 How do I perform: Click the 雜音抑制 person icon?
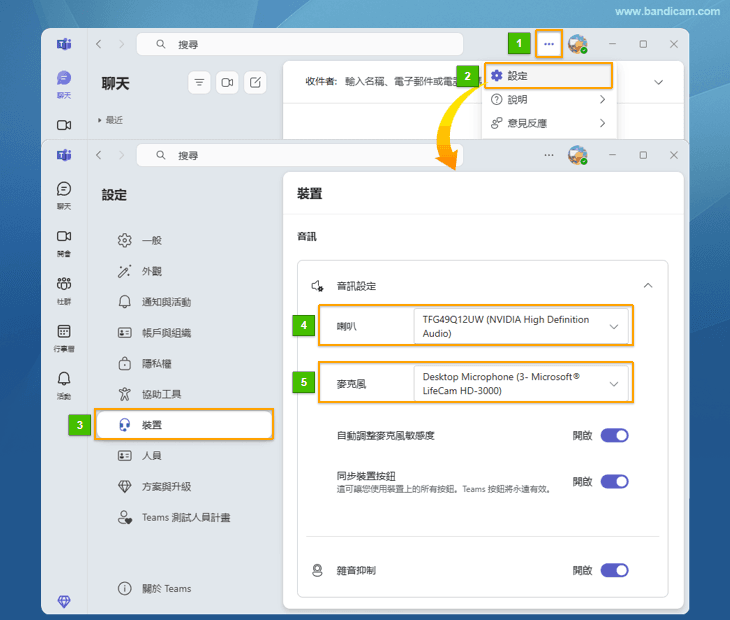coord(318,570)
